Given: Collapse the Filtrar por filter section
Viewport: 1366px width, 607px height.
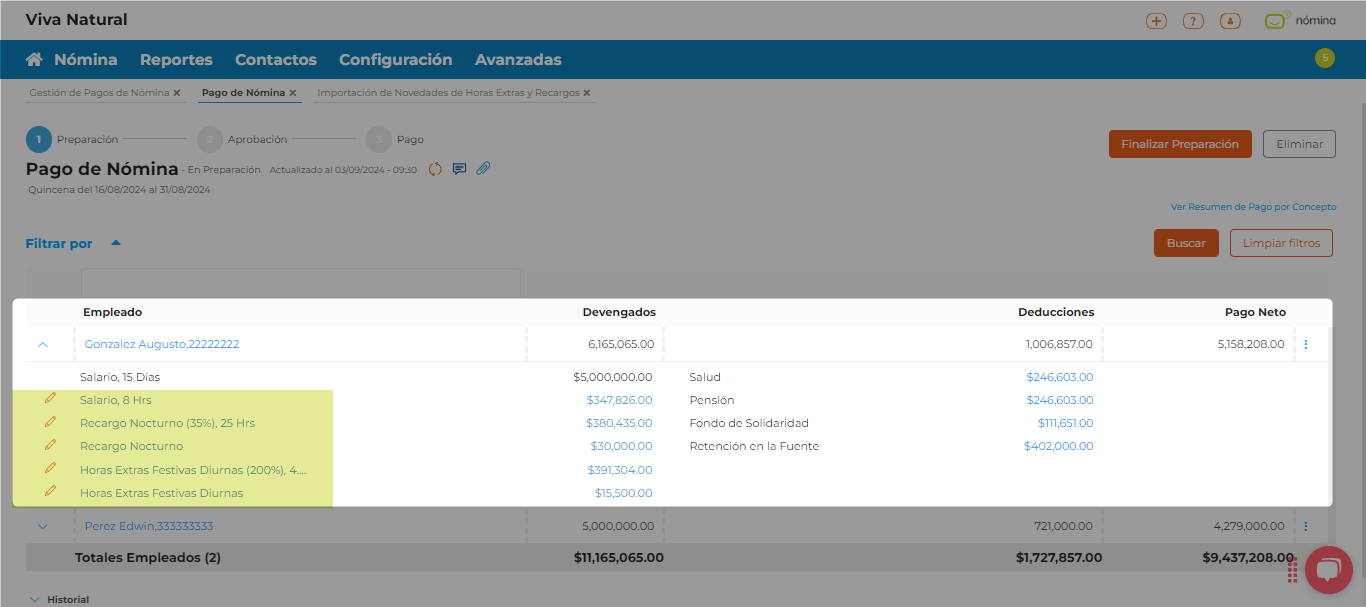Looking at the screenshot, I should tap(116, 243).
